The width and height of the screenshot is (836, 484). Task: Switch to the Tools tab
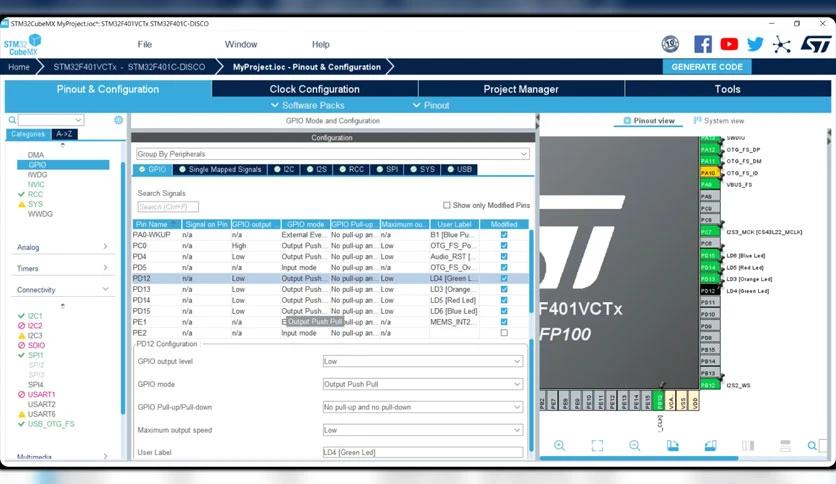(x=727, y=89)
